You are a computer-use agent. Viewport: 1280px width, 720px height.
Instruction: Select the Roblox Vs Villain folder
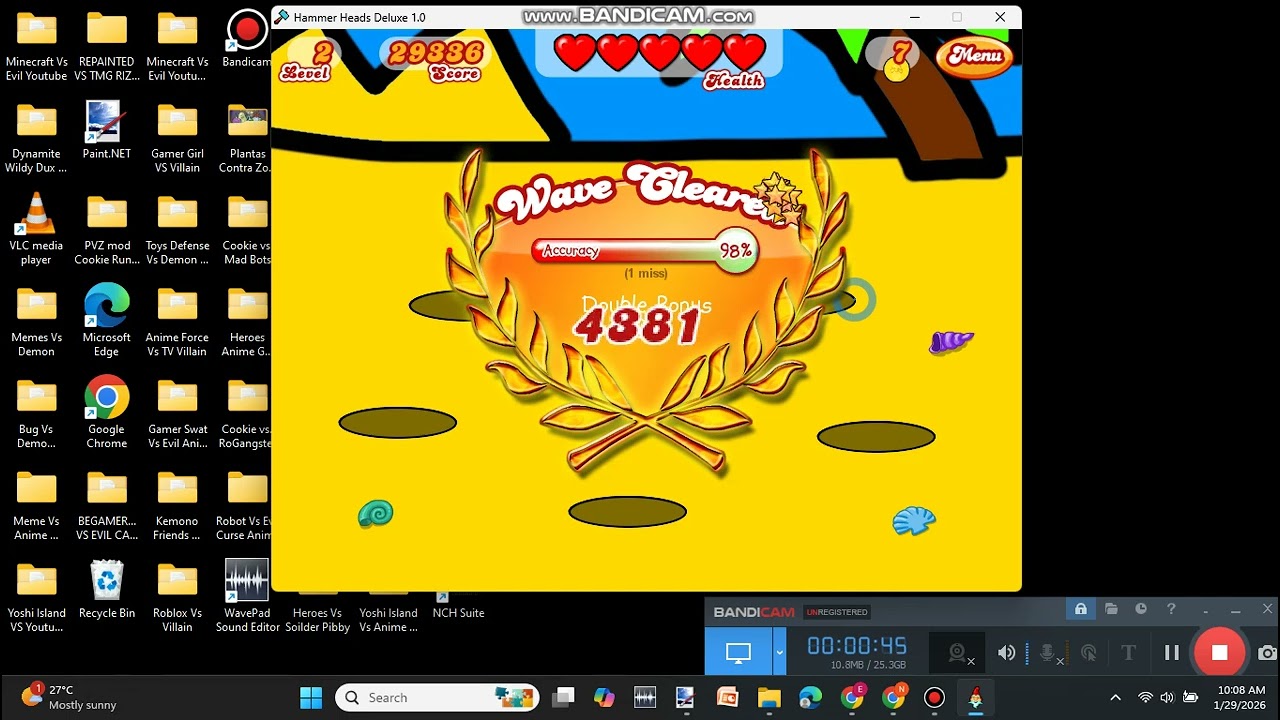point(177,597)
